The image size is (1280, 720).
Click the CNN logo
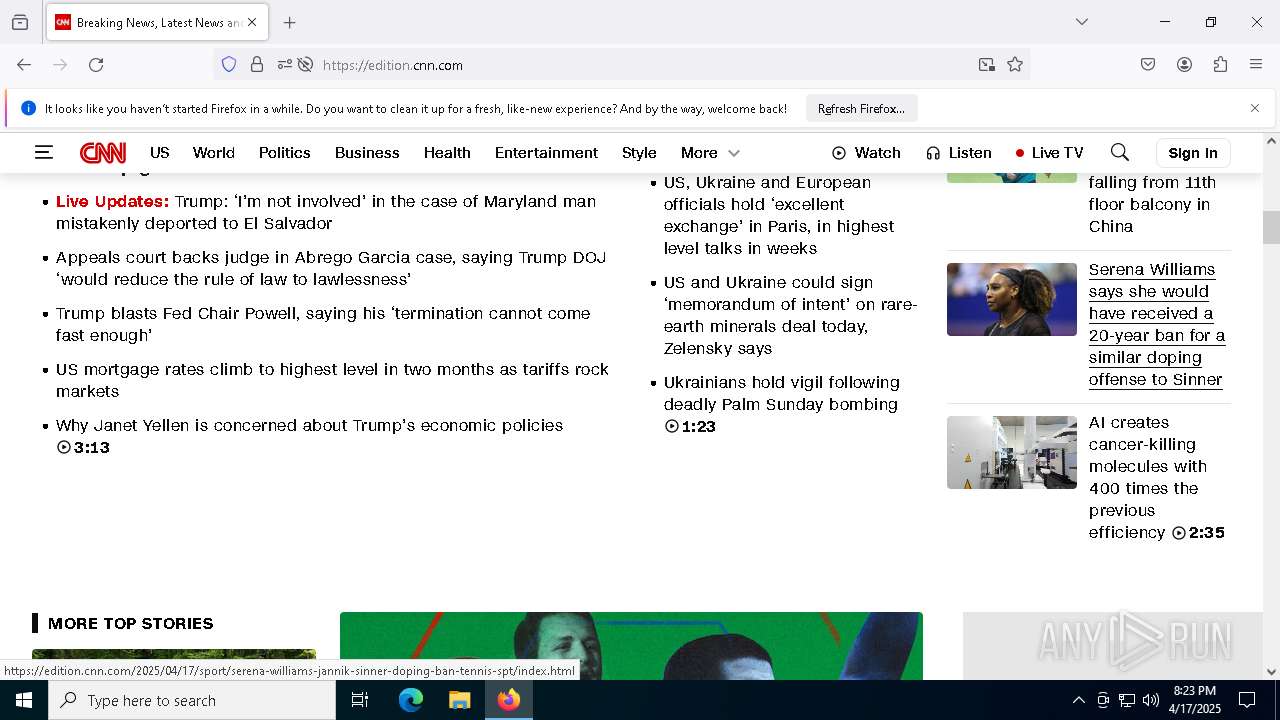tap(103, 153)
